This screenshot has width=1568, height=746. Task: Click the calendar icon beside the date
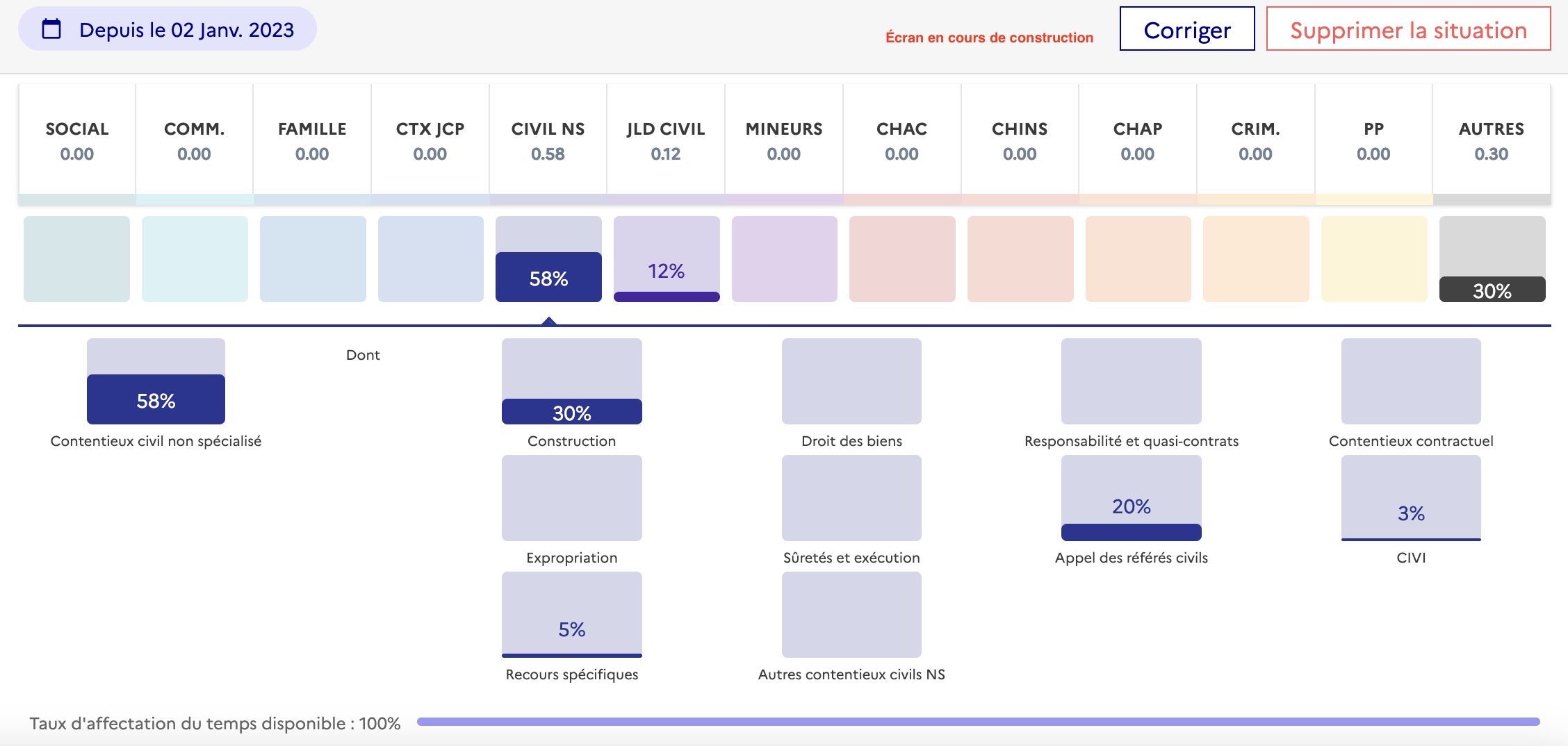52,29
